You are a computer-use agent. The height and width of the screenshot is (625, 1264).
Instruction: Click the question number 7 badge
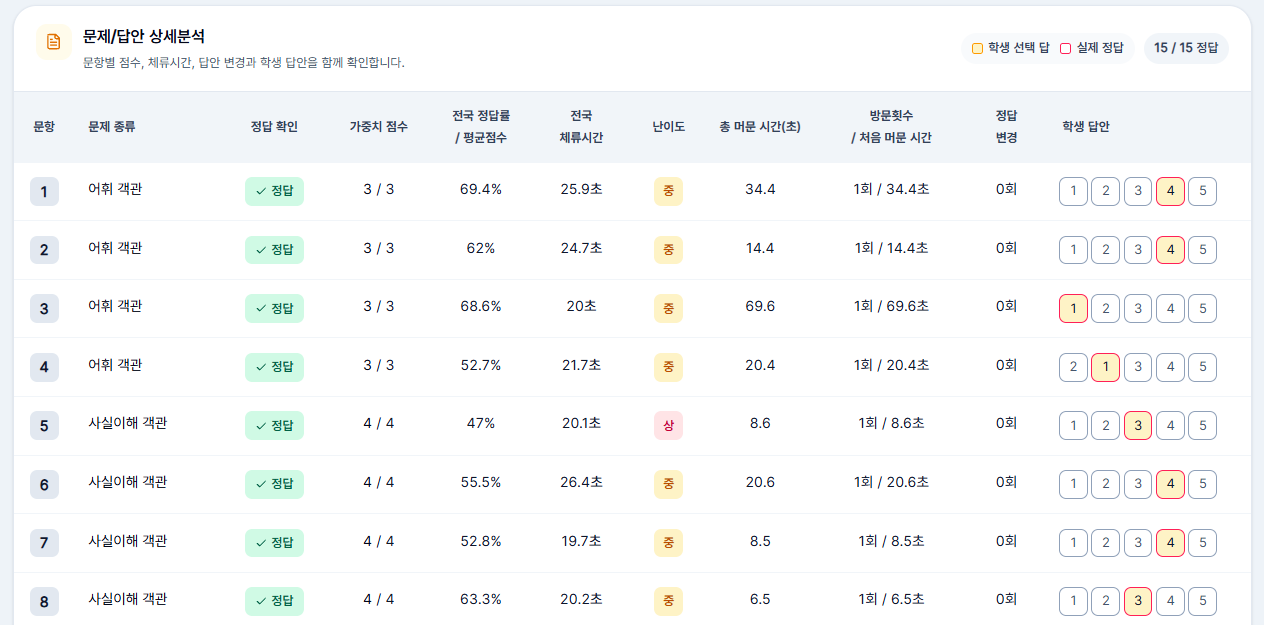pos(44,543)
